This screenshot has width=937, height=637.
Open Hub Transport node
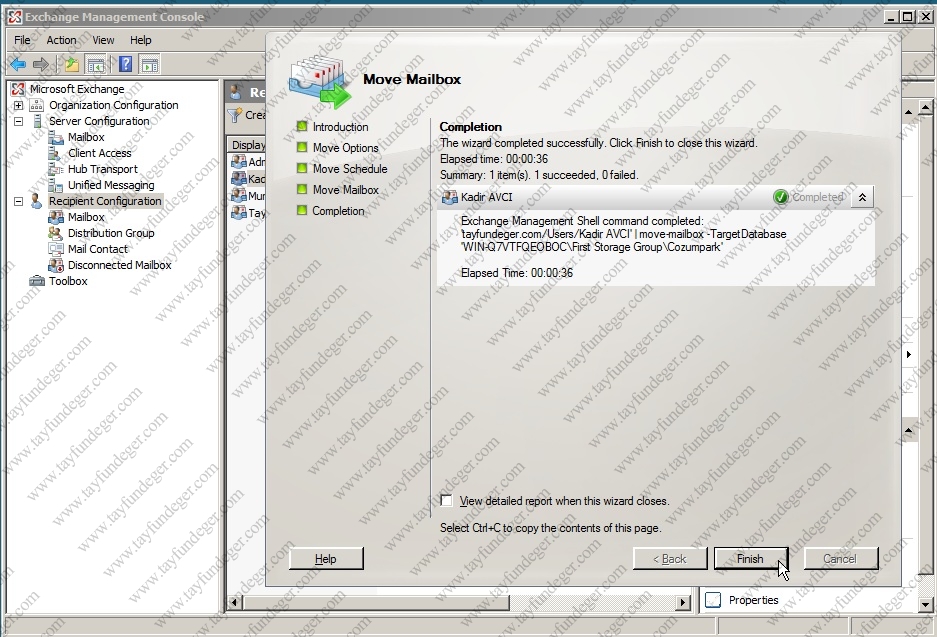(103, 169)
